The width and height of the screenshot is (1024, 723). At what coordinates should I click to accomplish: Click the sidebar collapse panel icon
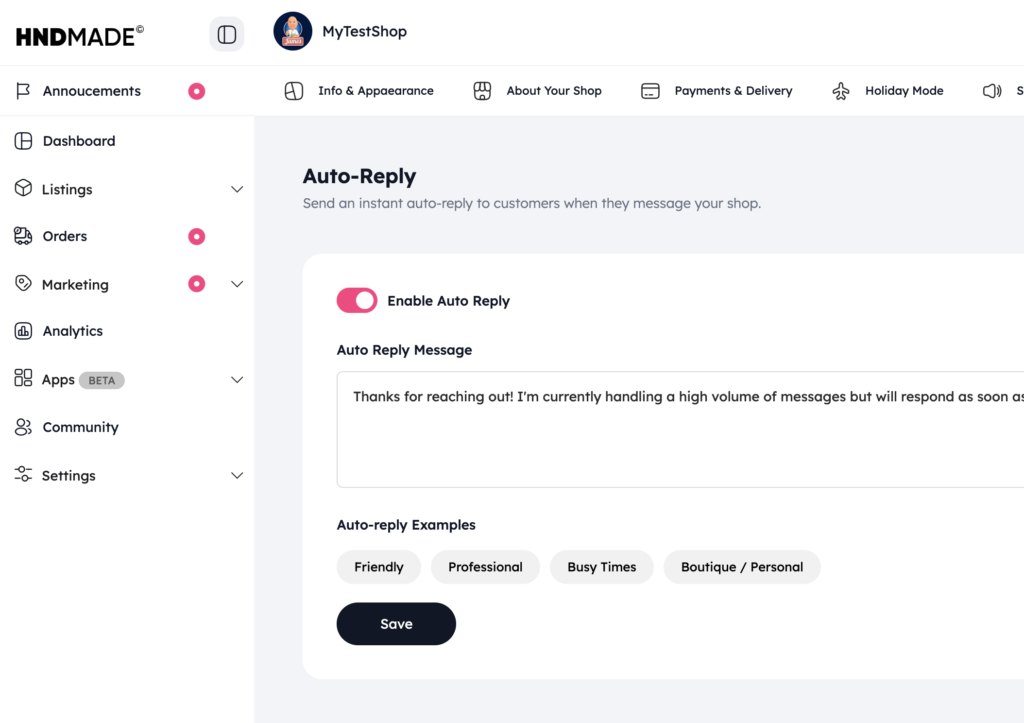[227, 35]
